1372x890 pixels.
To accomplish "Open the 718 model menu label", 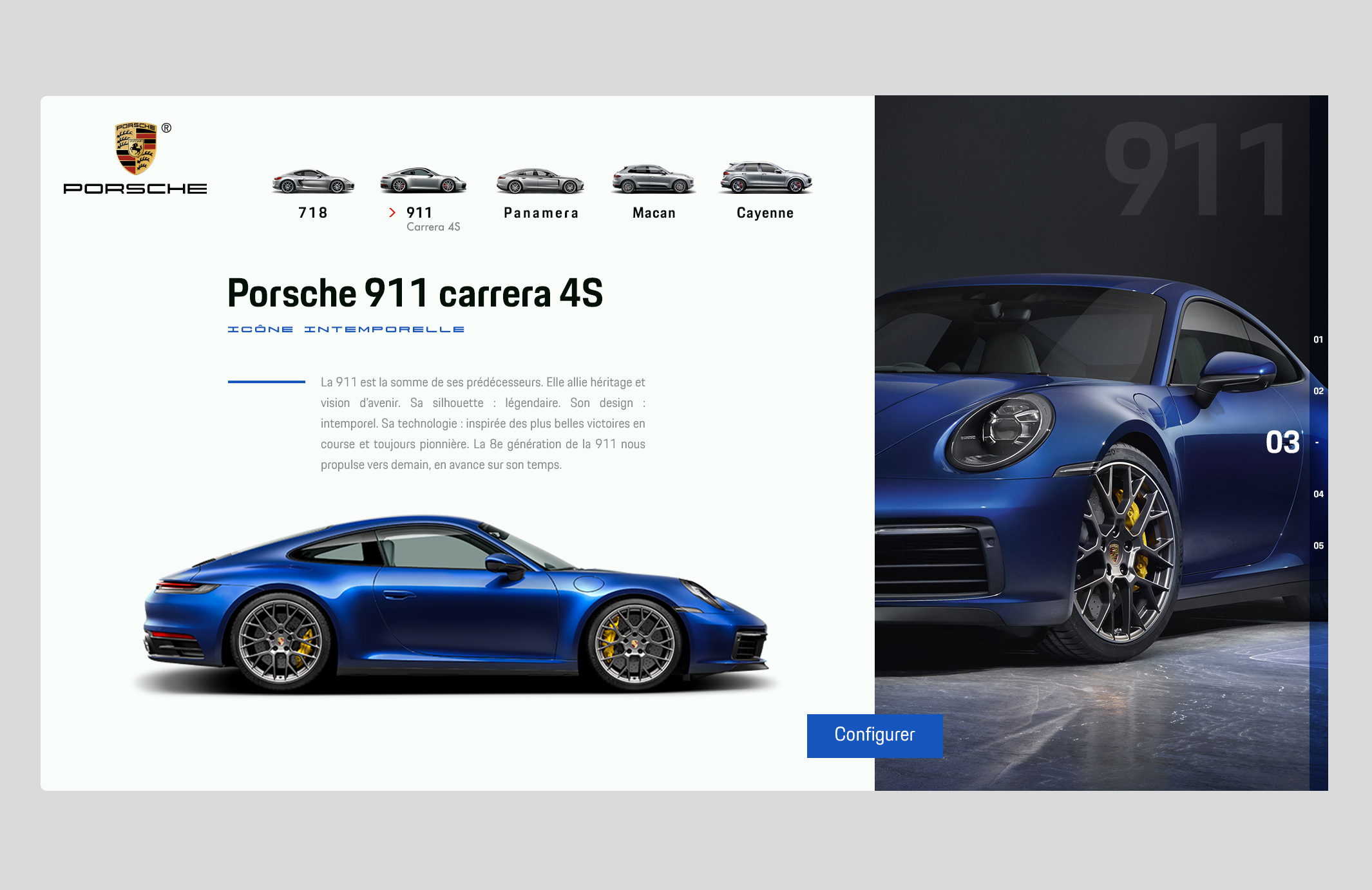I will pos(313,213).
